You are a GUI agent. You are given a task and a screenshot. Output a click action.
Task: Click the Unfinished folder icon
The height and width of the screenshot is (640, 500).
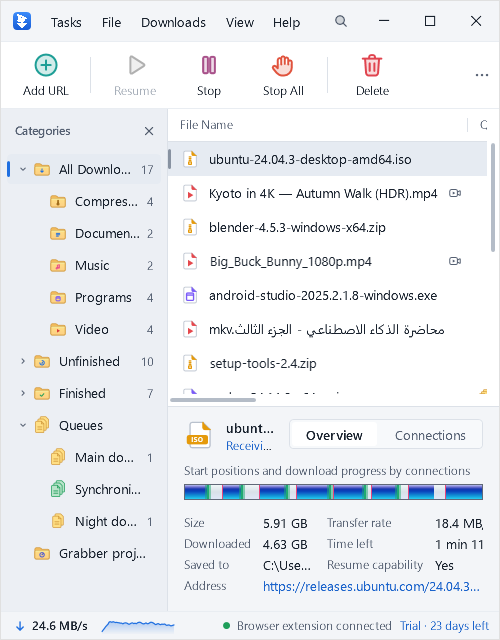pos(42,362)
